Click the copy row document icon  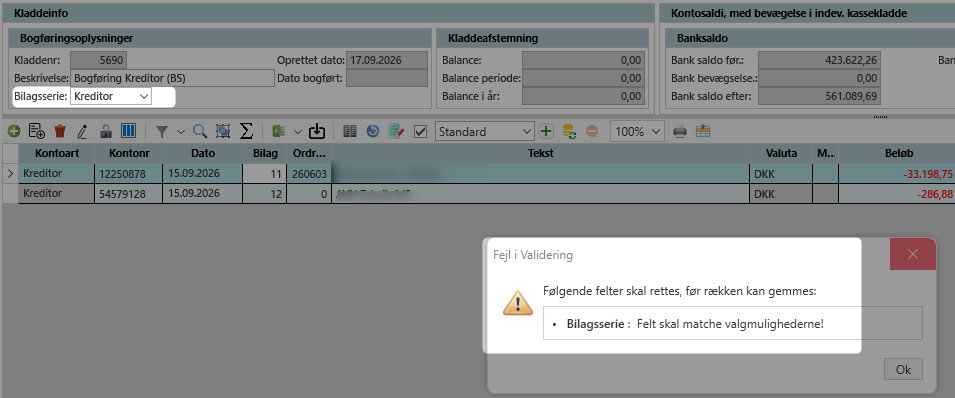[x=37, y=131]
